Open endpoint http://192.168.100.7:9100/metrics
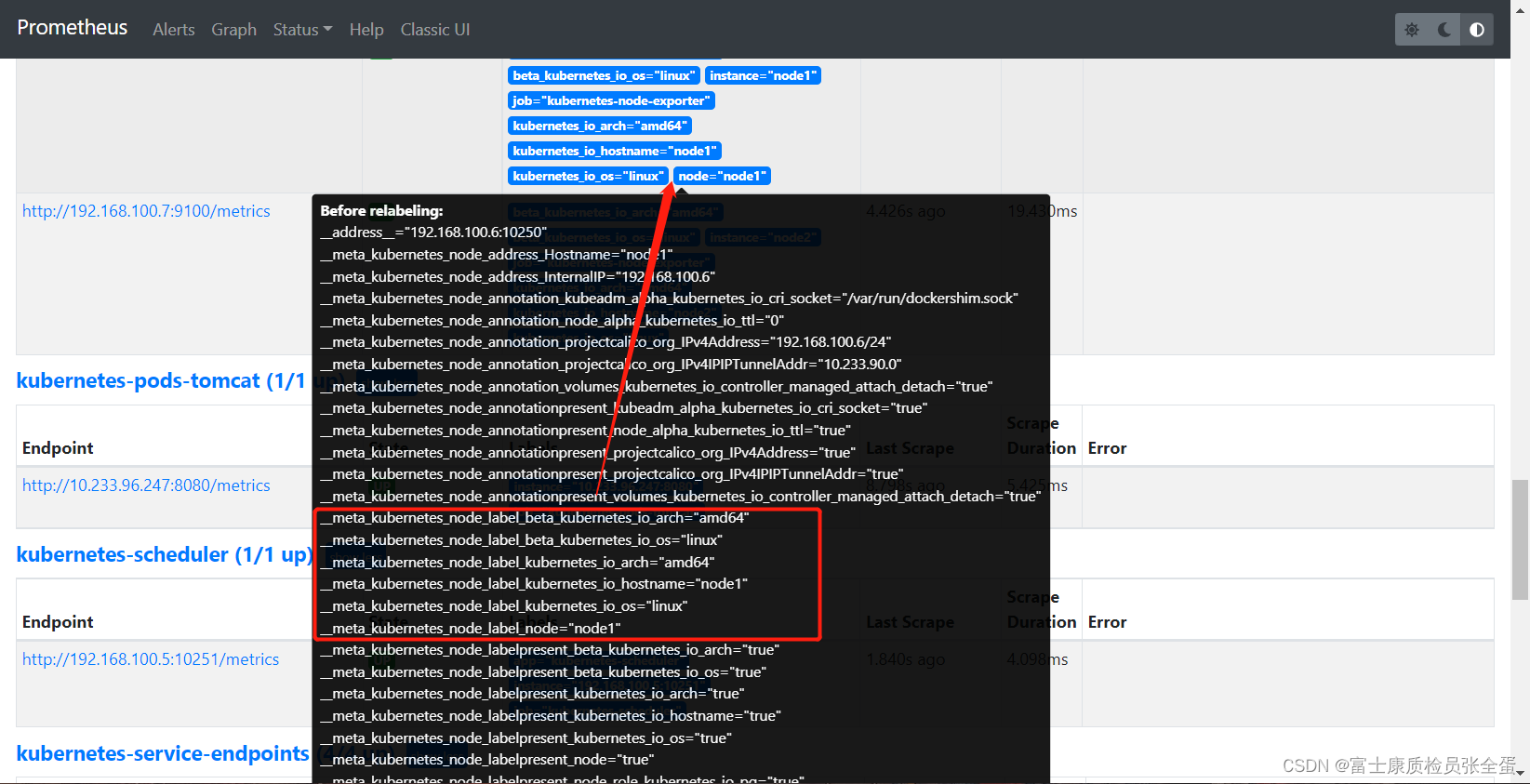Viewport: 1530px width, 784px height. (146, 211)
